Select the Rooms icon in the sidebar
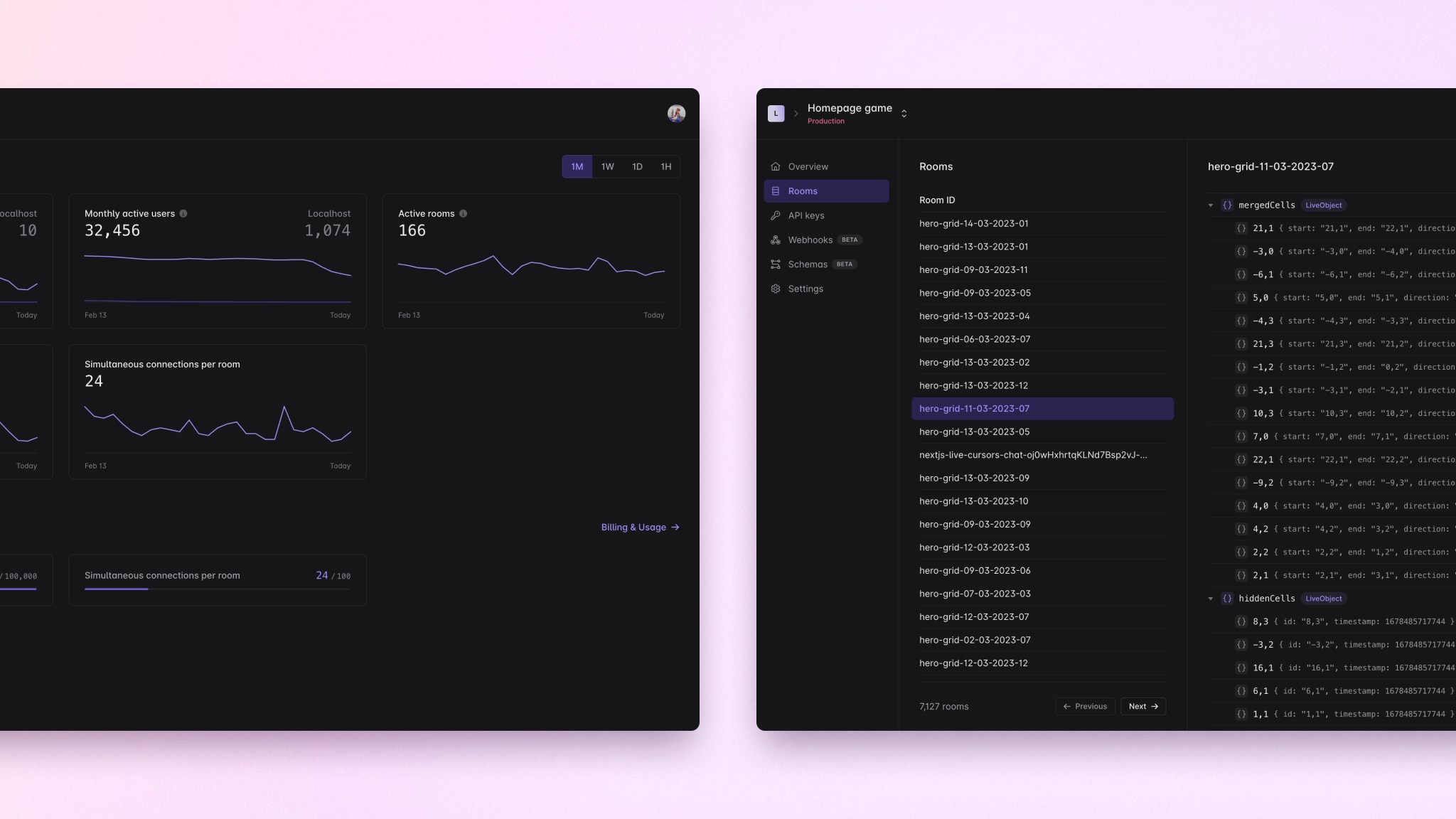 pos(776,191)
